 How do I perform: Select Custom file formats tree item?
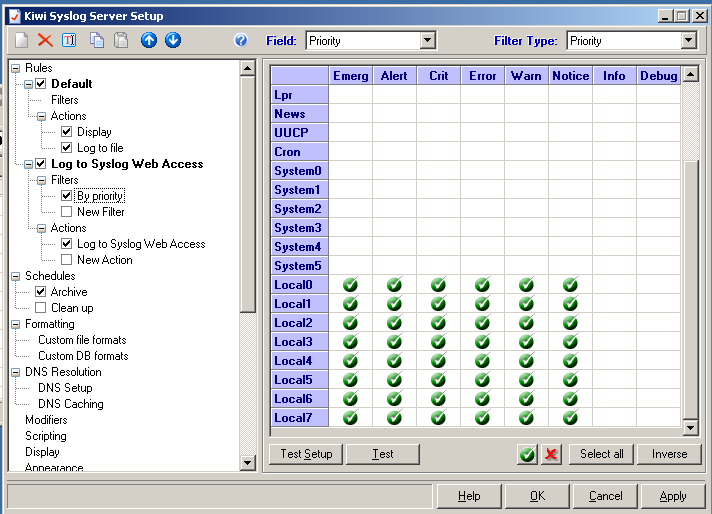pyautogui.click(x=82, y=340)
